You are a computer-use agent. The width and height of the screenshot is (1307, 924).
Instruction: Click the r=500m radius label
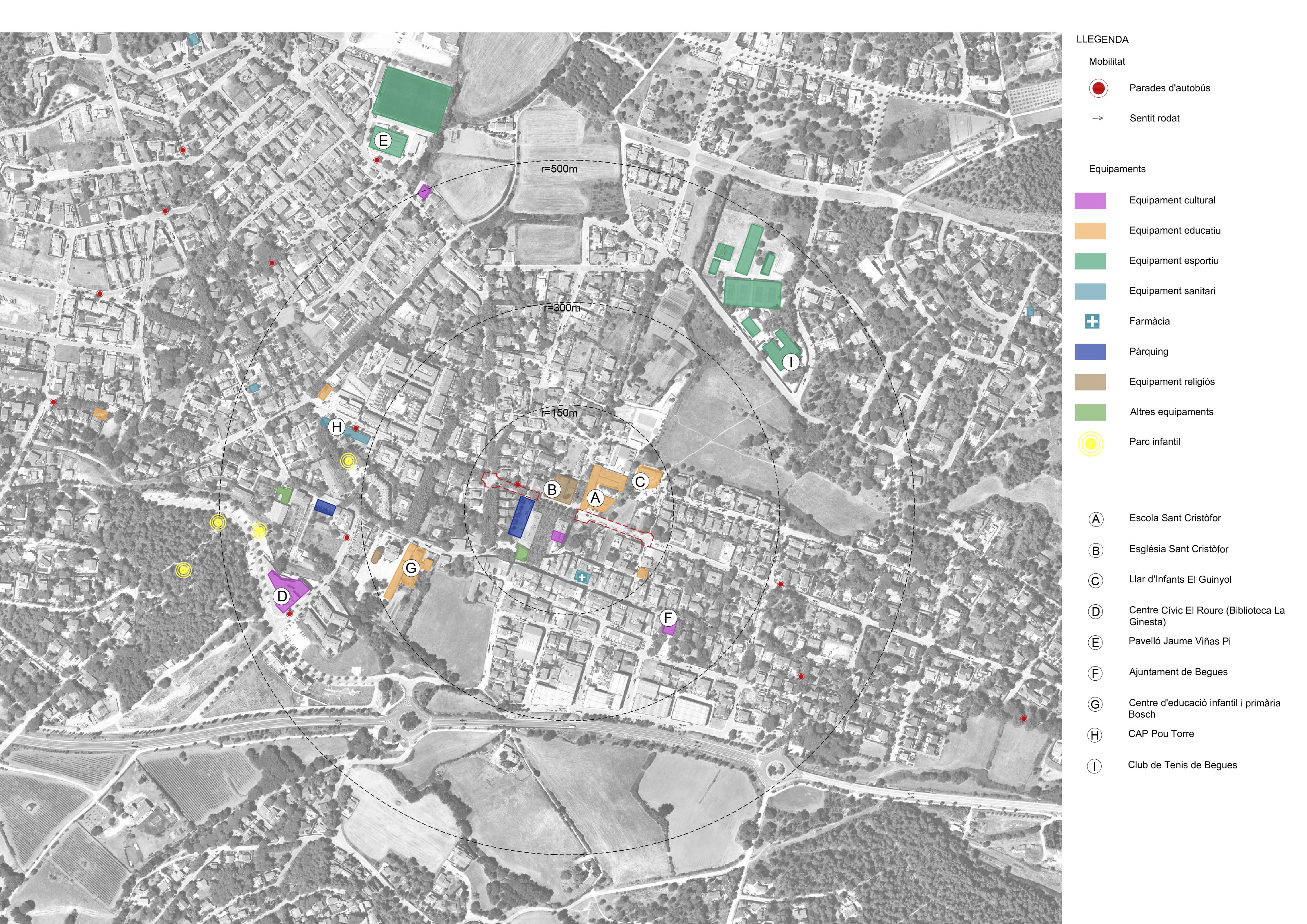559,169
